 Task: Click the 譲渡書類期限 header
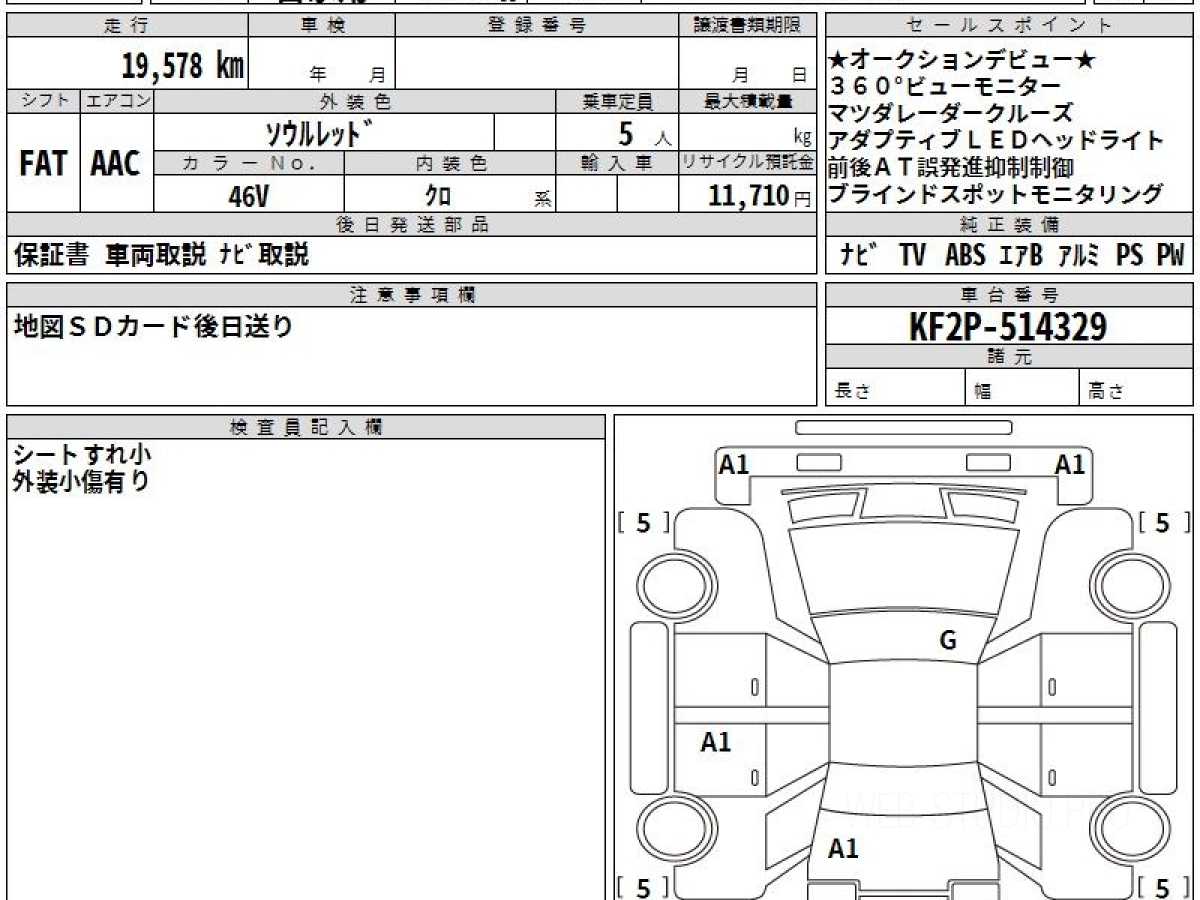coord(748,26)
